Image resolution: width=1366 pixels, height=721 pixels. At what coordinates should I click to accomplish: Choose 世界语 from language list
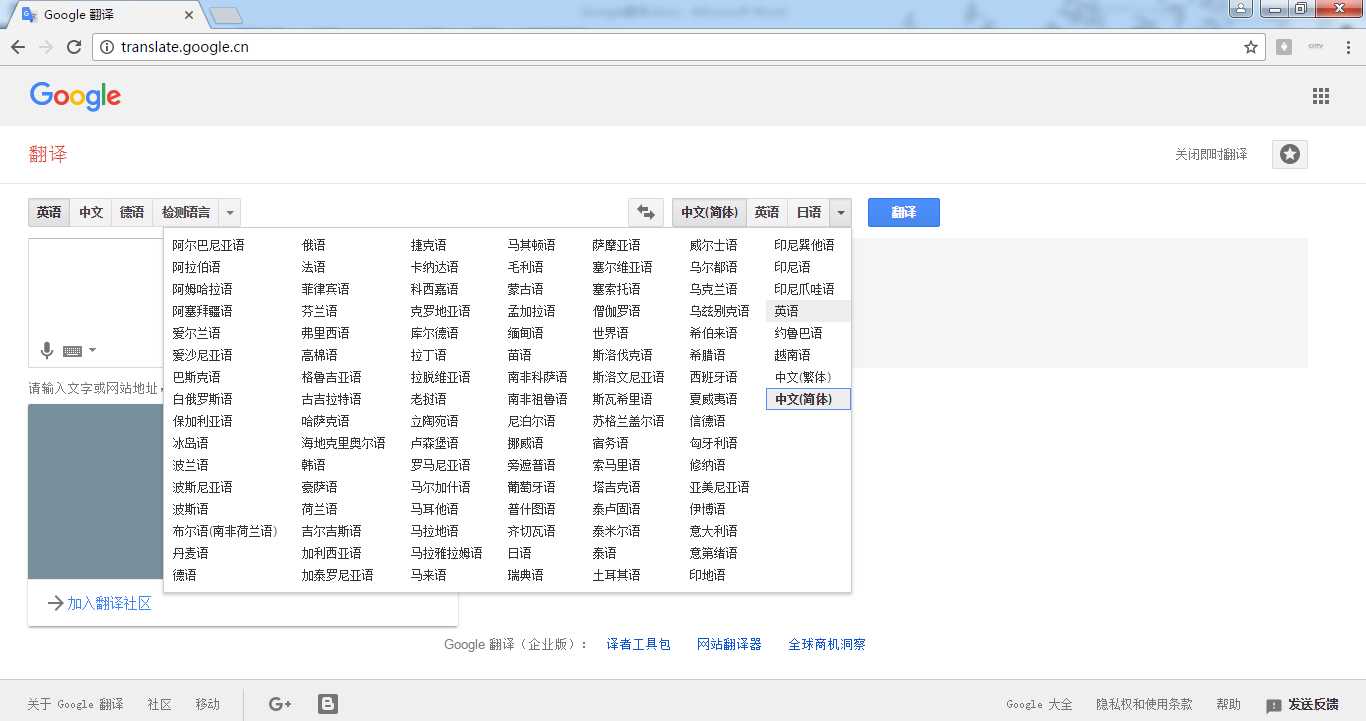(610, 333)
